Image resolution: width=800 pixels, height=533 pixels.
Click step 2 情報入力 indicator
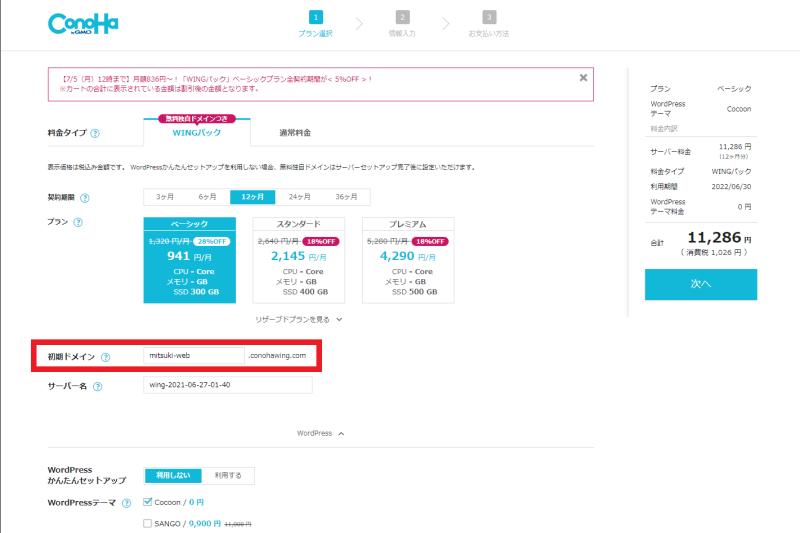click(x=402, y=24)
